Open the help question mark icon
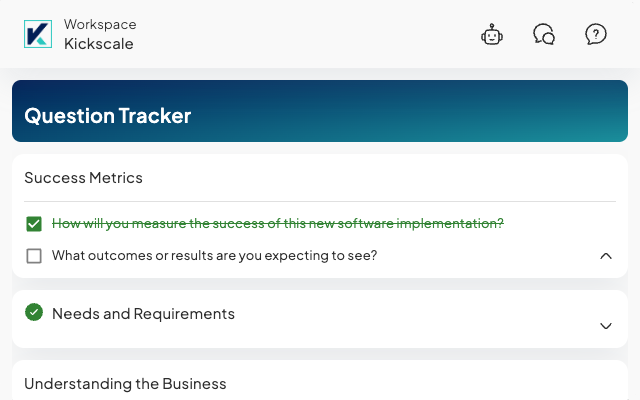This screenshot has height=400, width=640. point(596,35)
